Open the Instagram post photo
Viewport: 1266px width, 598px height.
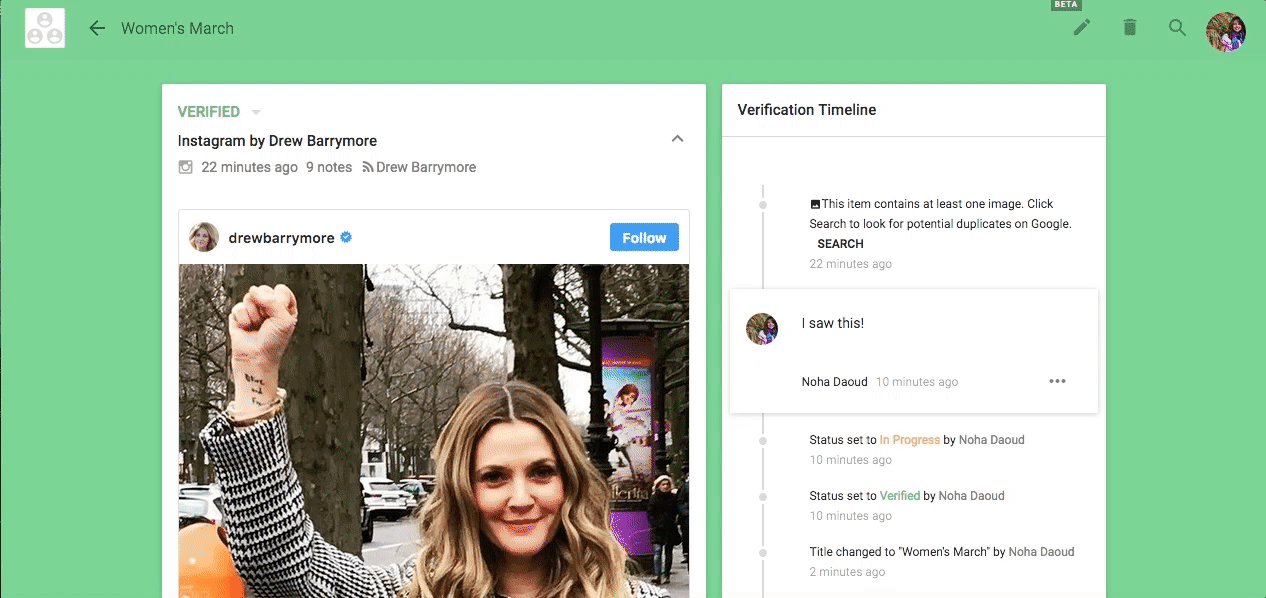[x=434, y=430]
